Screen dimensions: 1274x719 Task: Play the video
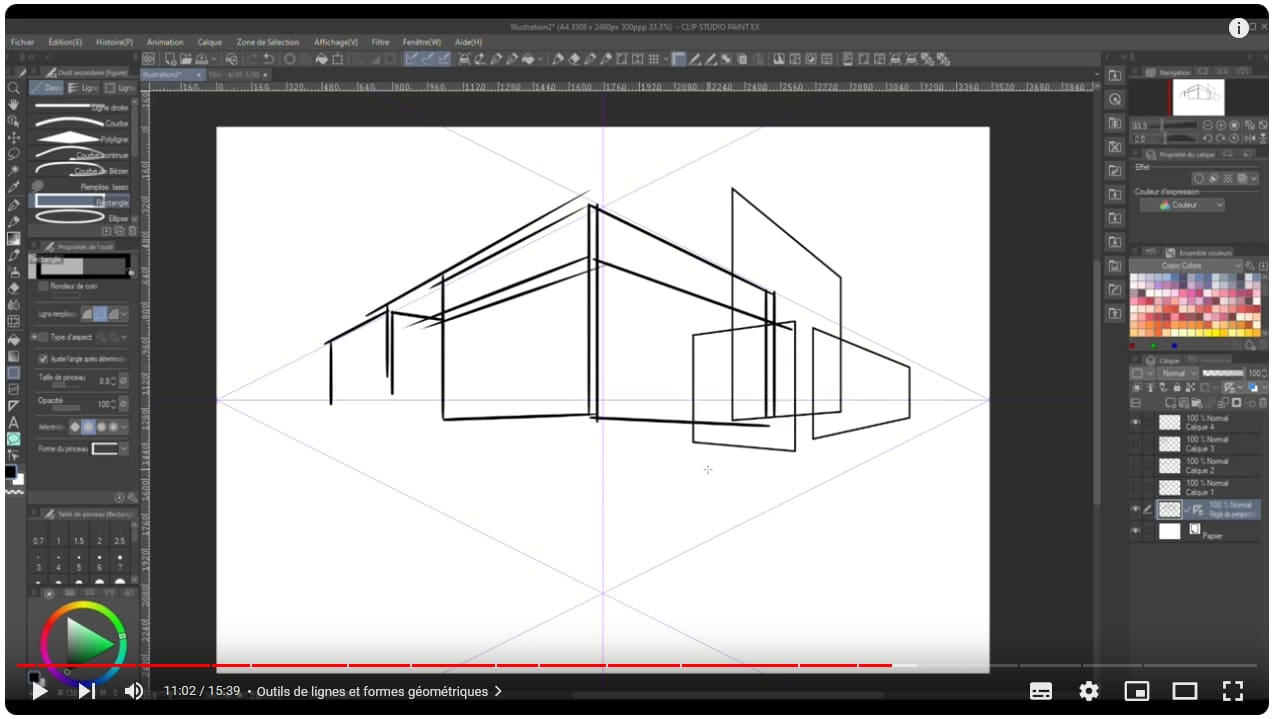(x=40, y=691)
